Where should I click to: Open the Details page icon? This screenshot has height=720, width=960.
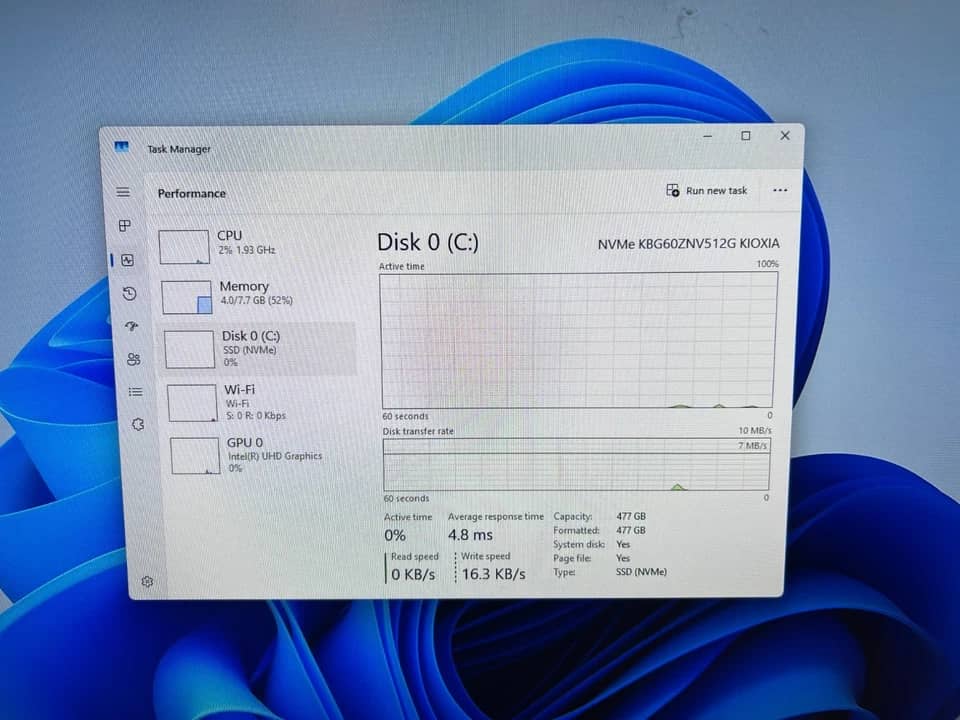click(136, 392)
